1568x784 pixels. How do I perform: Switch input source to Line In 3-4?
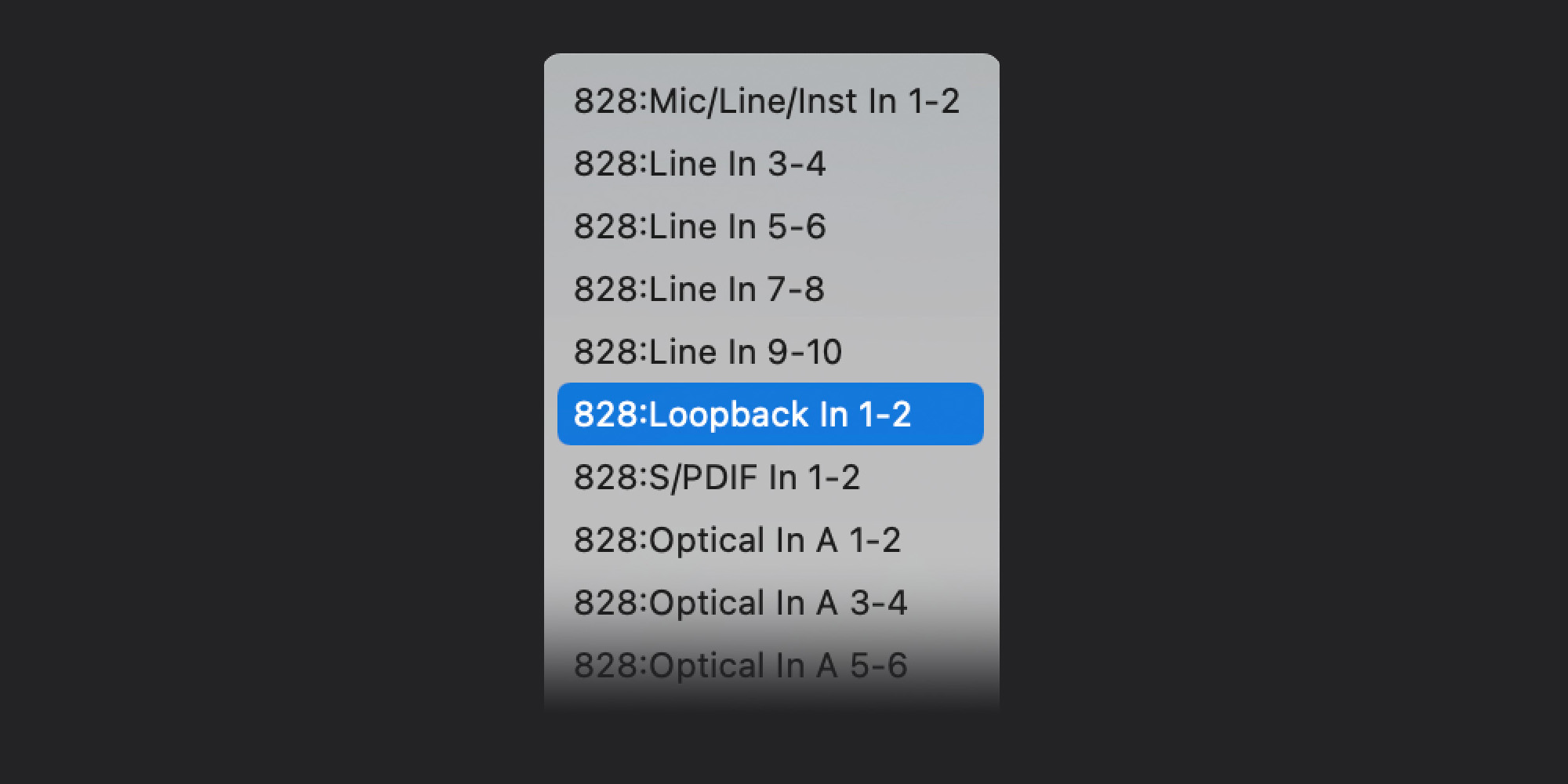699,164
